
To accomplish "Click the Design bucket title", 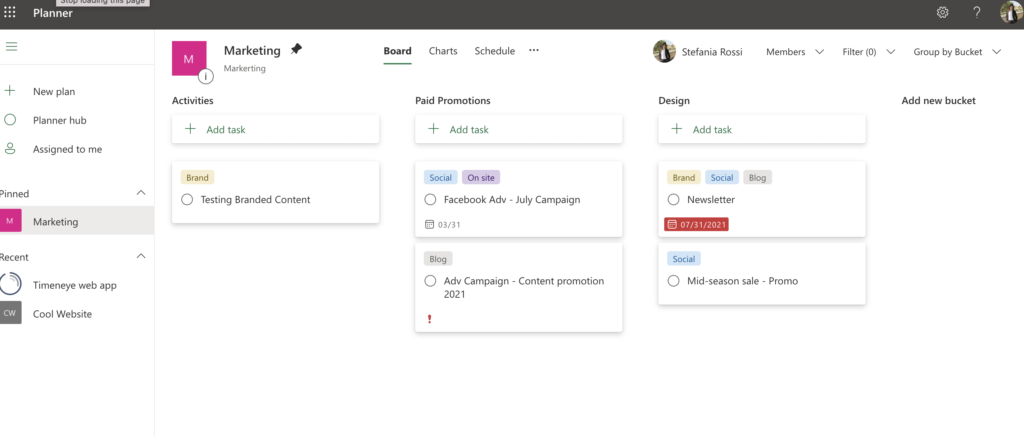I will point(674,101).
